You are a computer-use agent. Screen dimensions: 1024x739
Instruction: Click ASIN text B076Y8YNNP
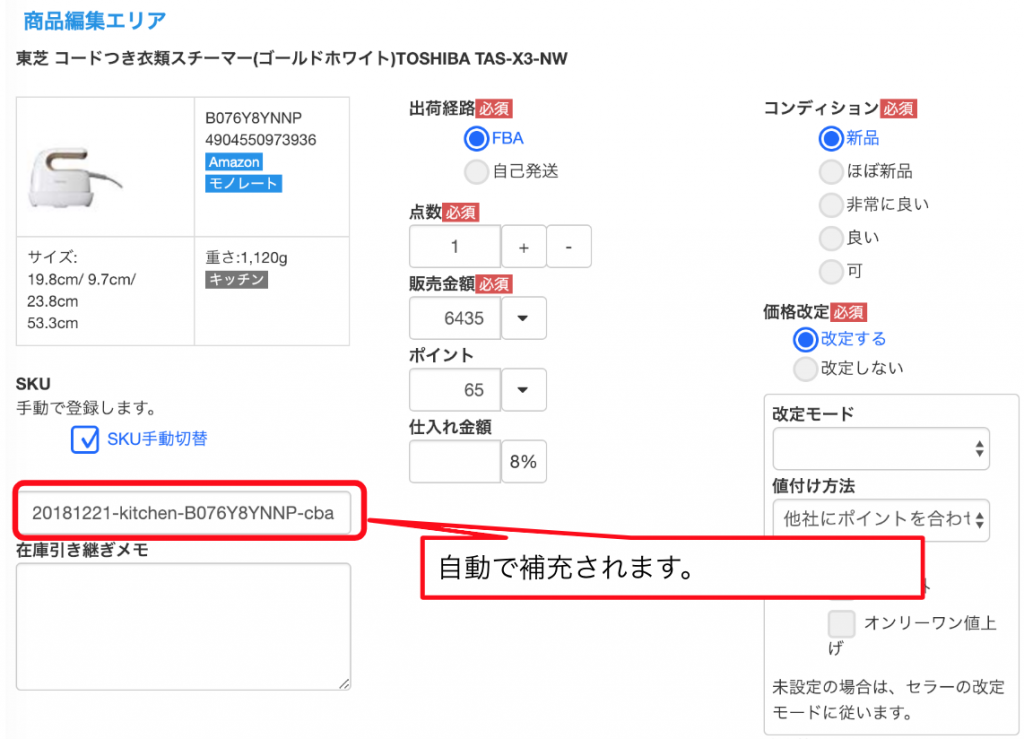coord(253,118)
